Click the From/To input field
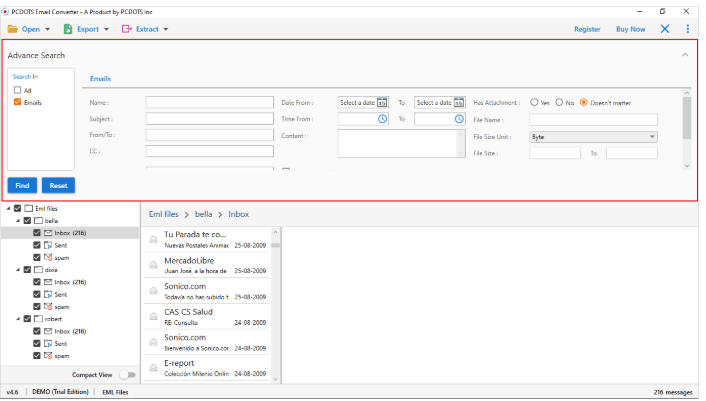The width and height of the screenshot is (706, 401). (209, 135)
